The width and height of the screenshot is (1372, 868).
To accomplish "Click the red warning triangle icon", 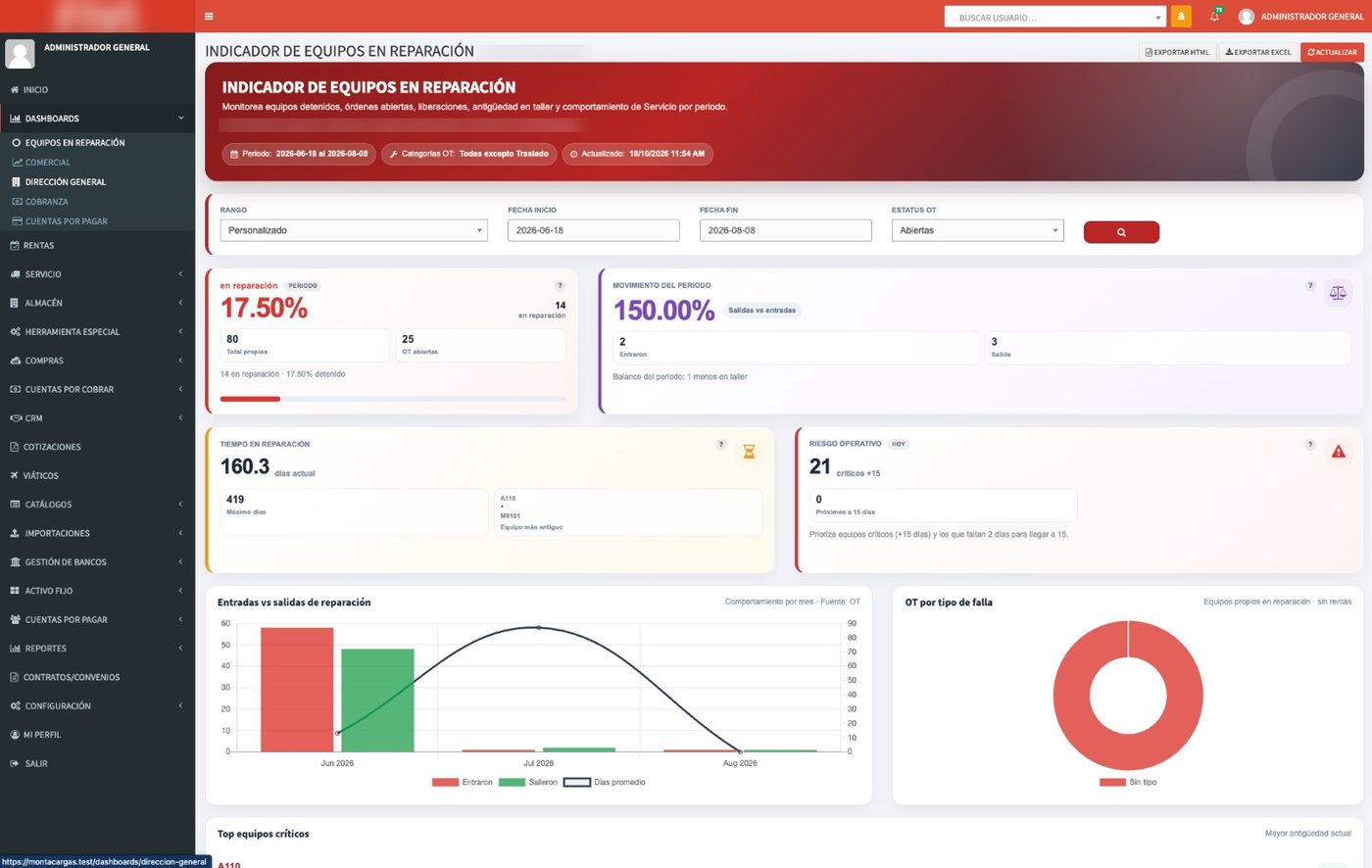I will click(1339, 452).
